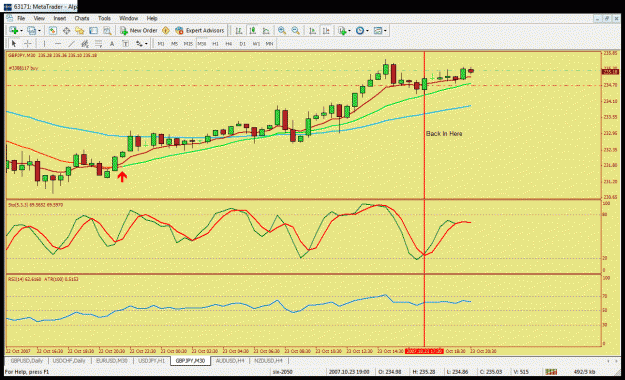Expand the Templates dropdown arrow

385,31
